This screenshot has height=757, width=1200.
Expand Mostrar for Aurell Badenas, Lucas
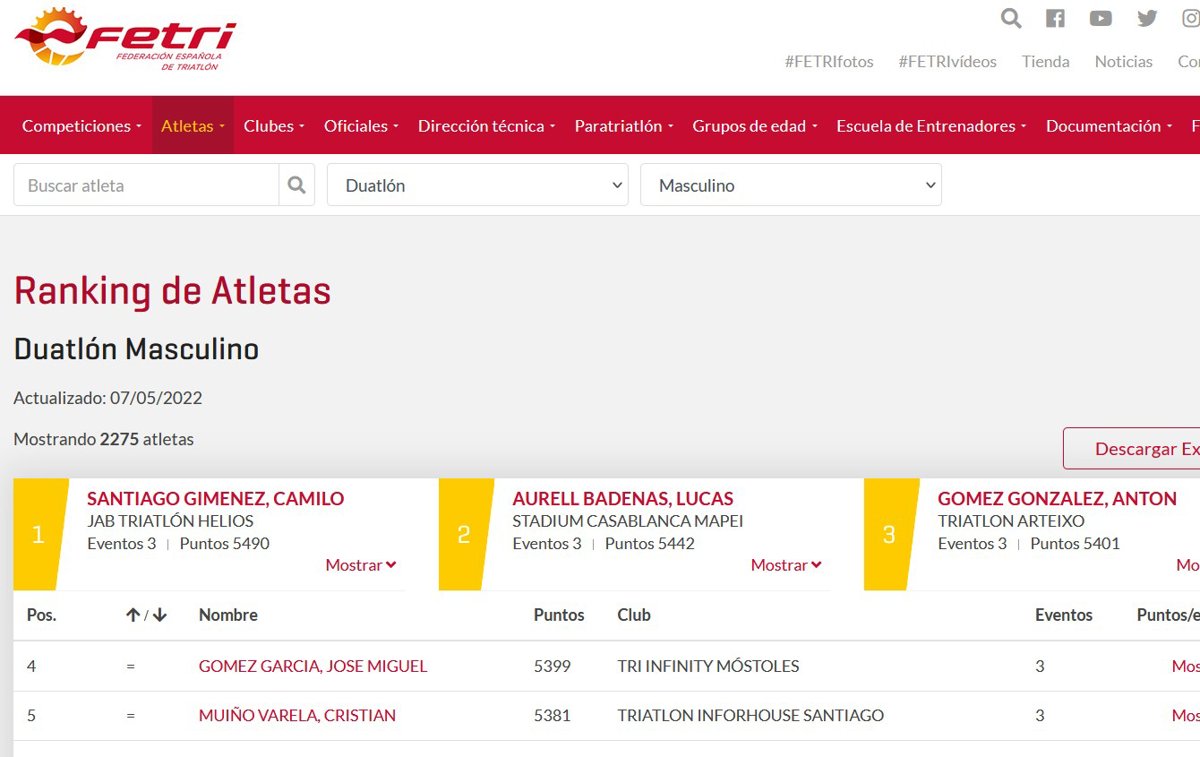tap(785, 565)
